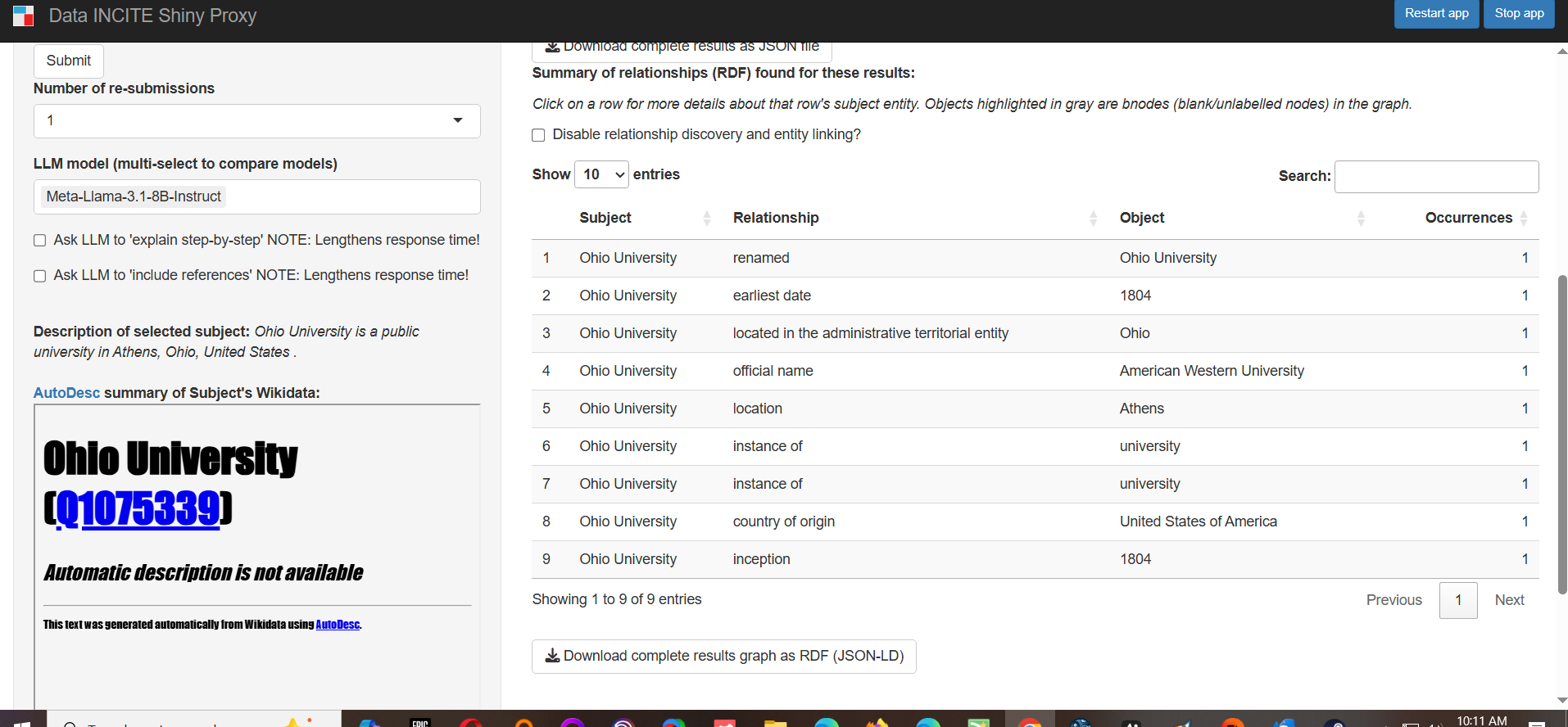Enable 'explain step-by-step' LLM option

[x=39, y=240]
